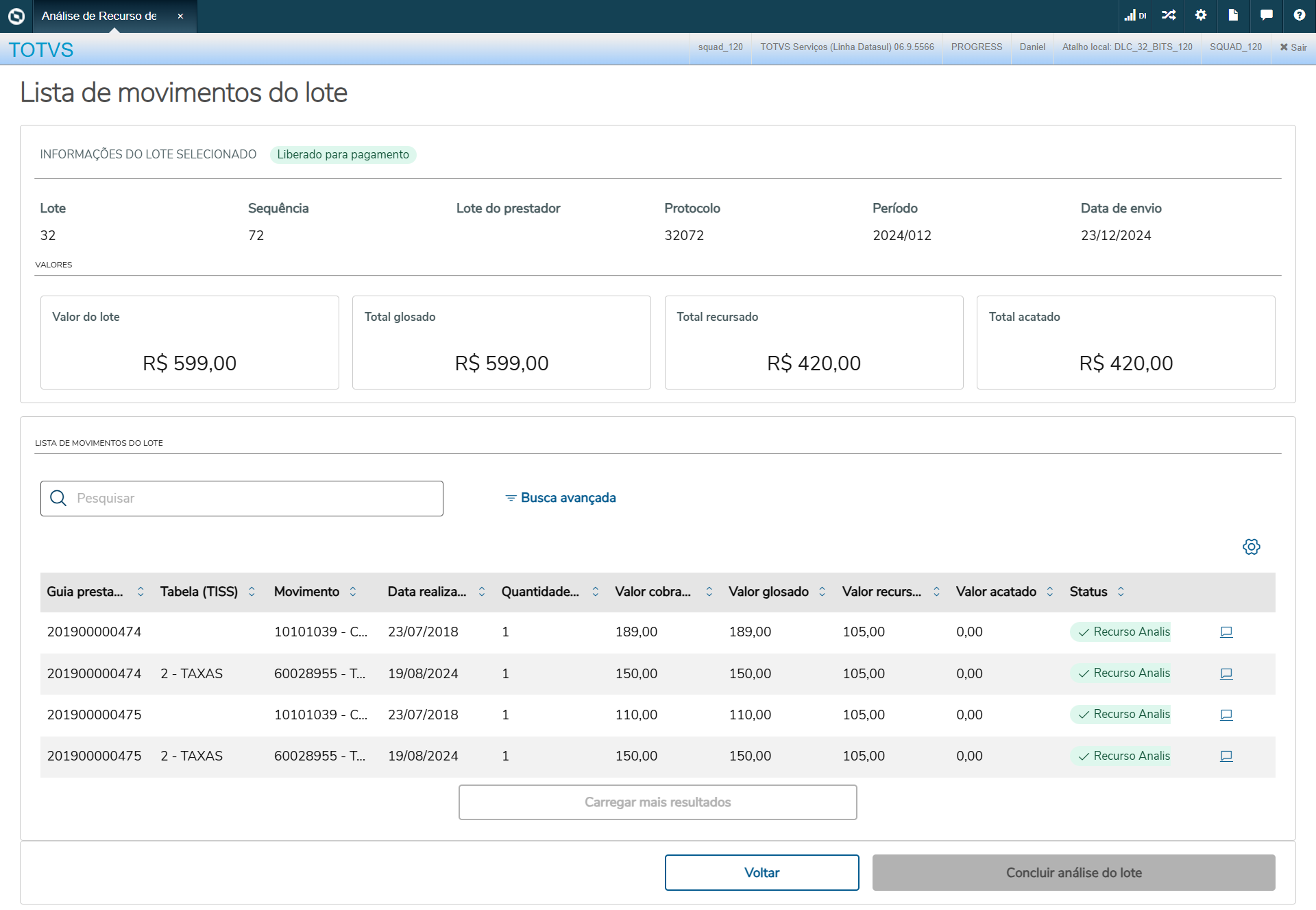Open table column settings gear icon

(1251, 547)
